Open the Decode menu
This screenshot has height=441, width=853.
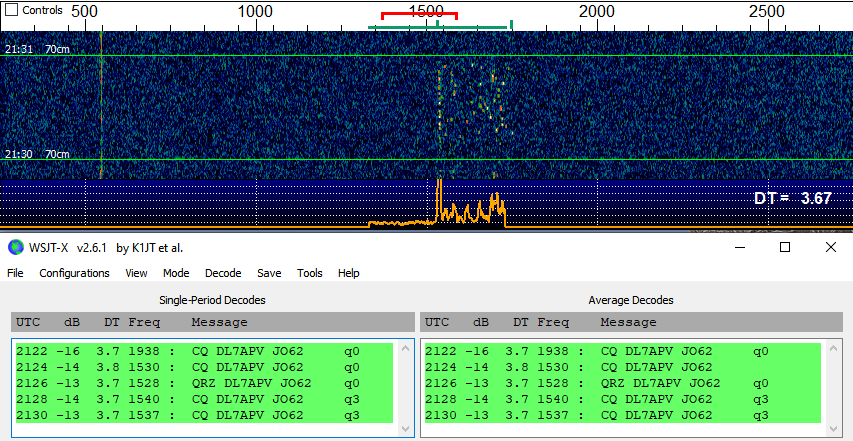pos(223,273)
